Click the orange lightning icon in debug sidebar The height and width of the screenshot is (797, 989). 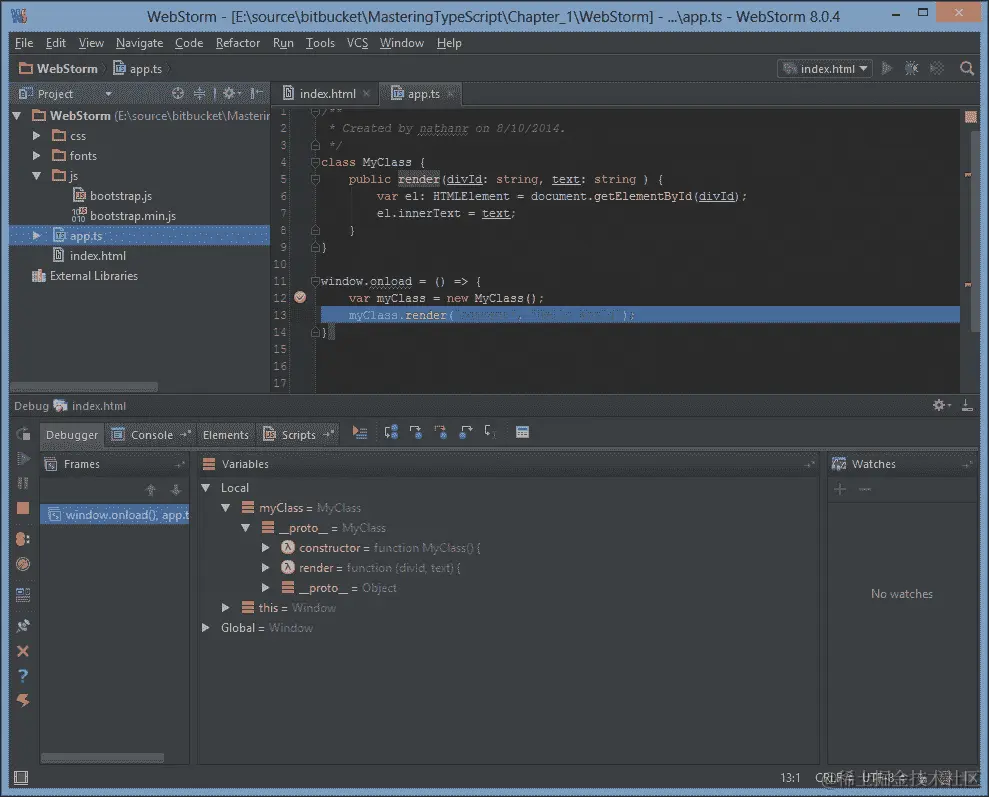[23, 701]
